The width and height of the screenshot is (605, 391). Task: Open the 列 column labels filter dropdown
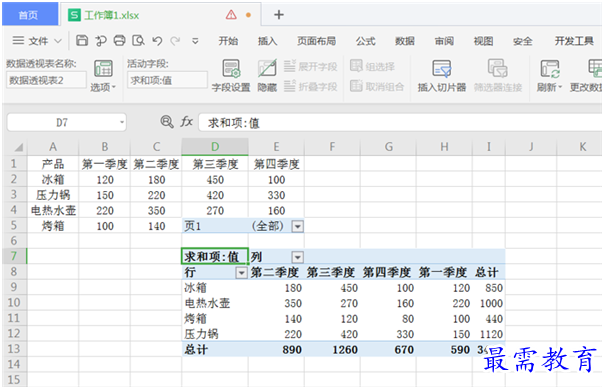tap(297, 257)
